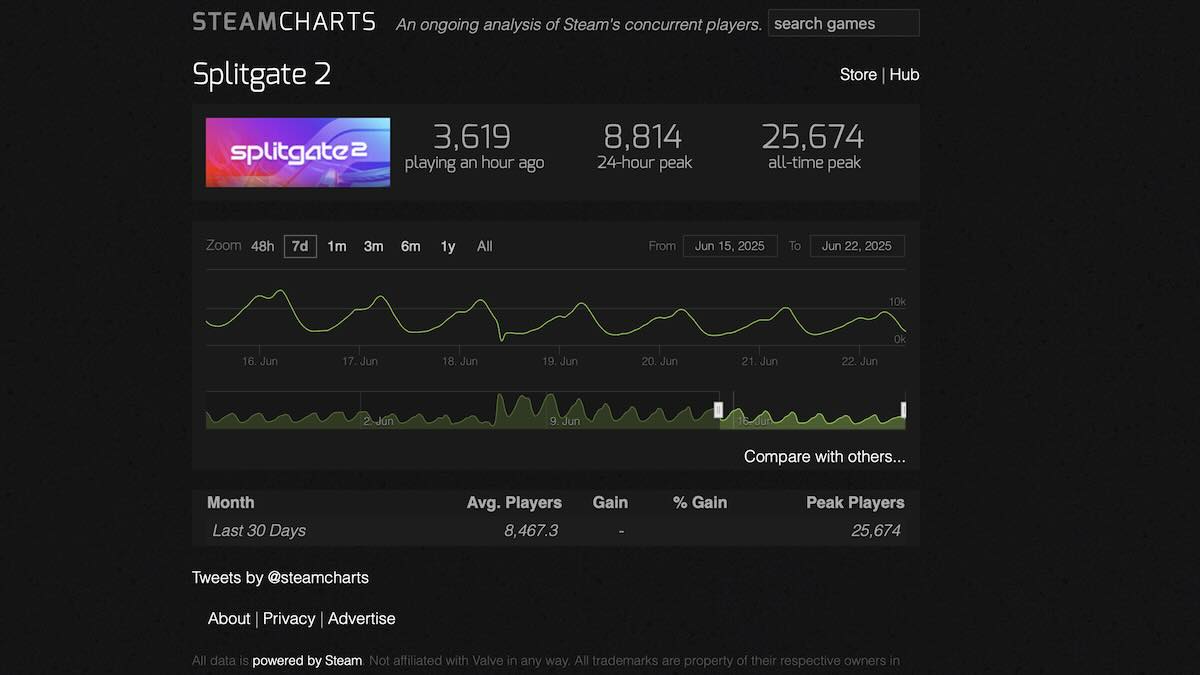Click the 20. Jun axis label

tap(660, 361)
